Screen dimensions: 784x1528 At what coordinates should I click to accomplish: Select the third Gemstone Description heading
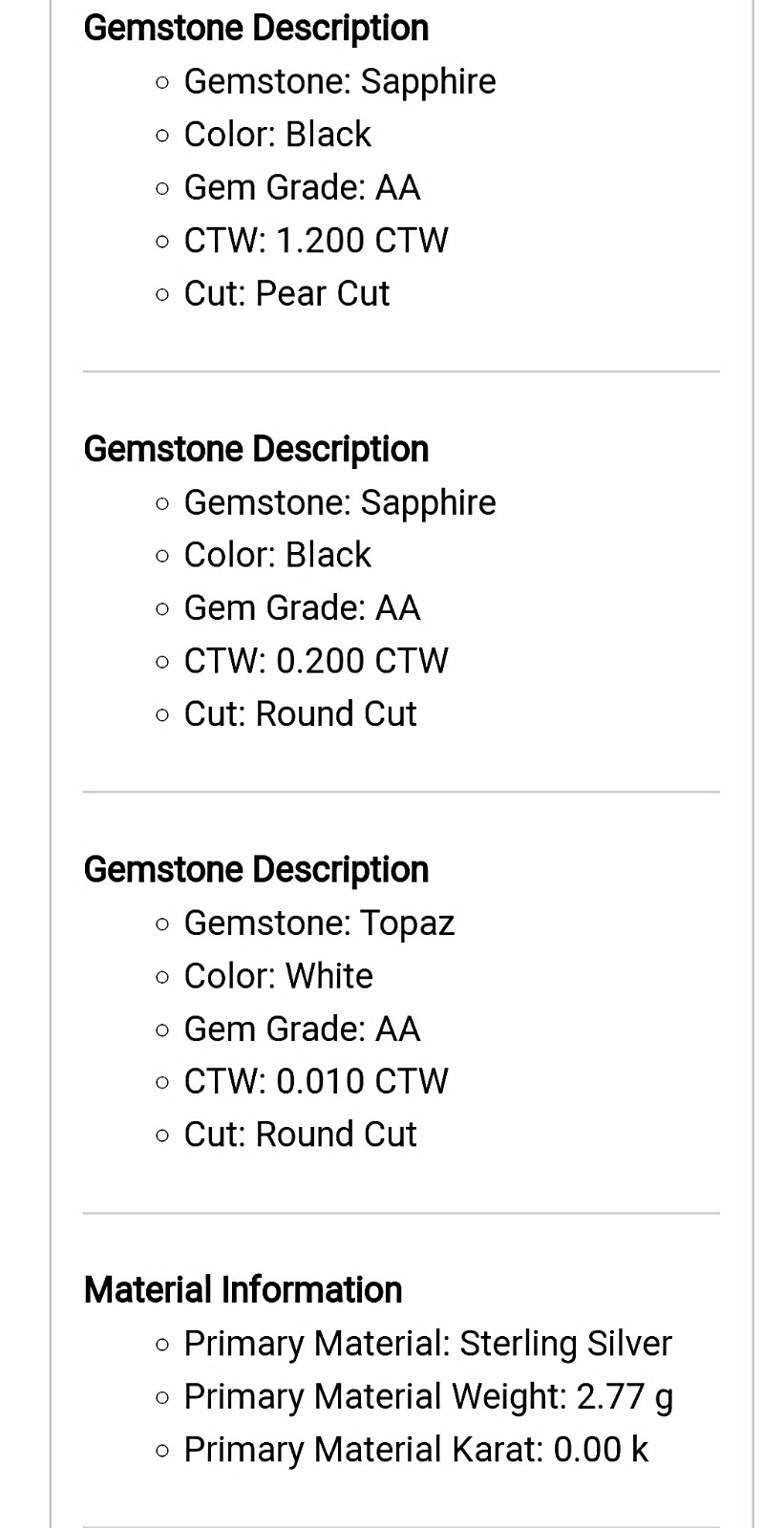(x=256, y=870)
